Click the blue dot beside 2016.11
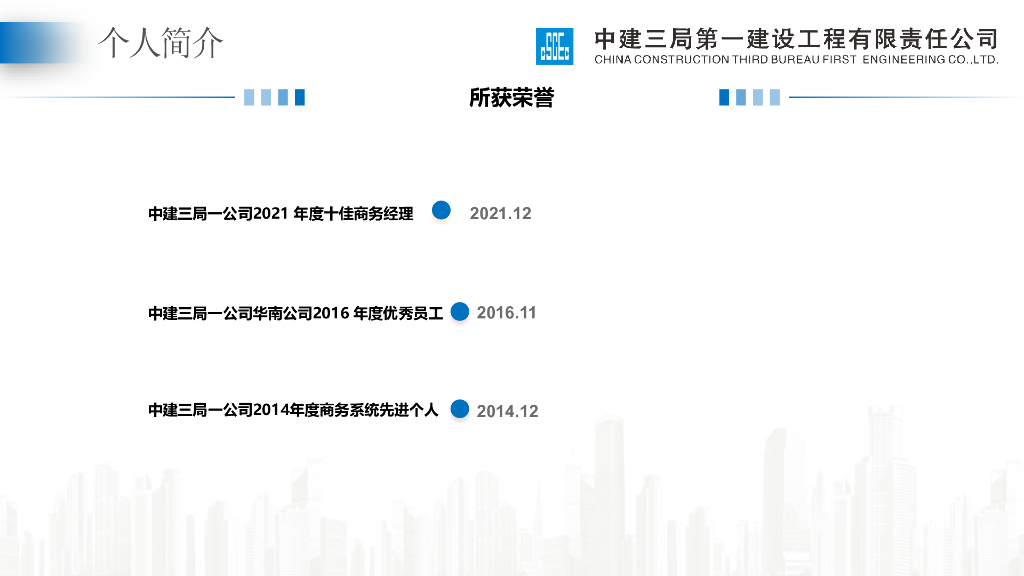Screen dimensions: 1024x576 (460, 312)
